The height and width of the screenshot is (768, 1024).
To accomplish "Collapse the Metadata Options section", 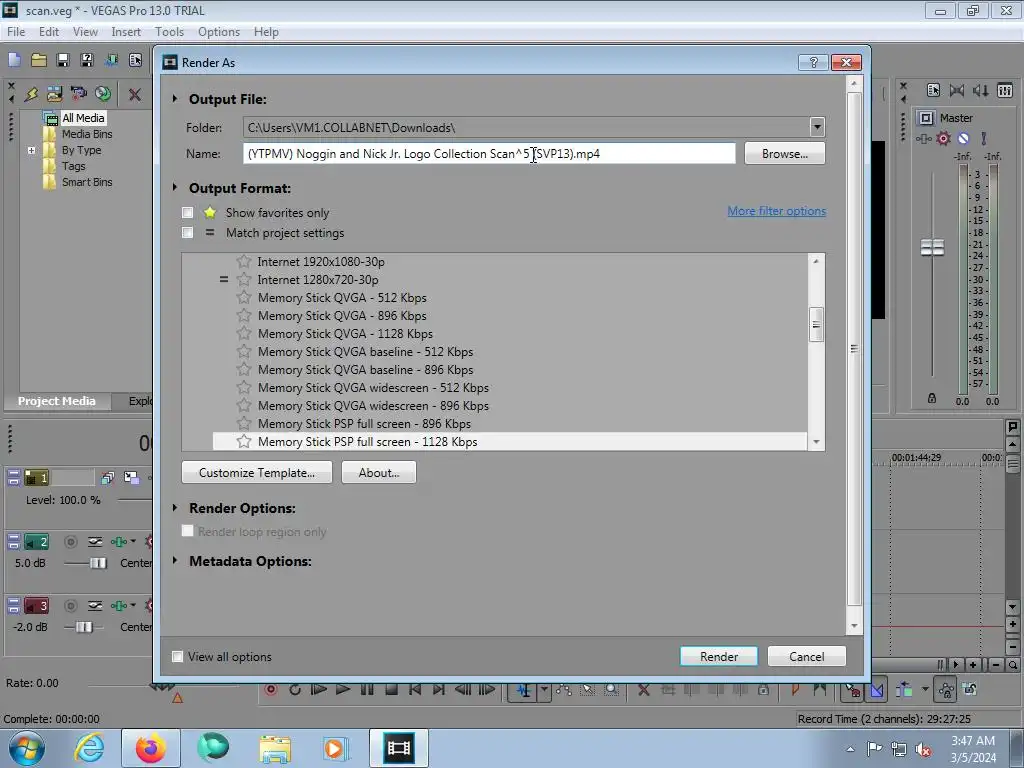I will [x=174, y=561].
